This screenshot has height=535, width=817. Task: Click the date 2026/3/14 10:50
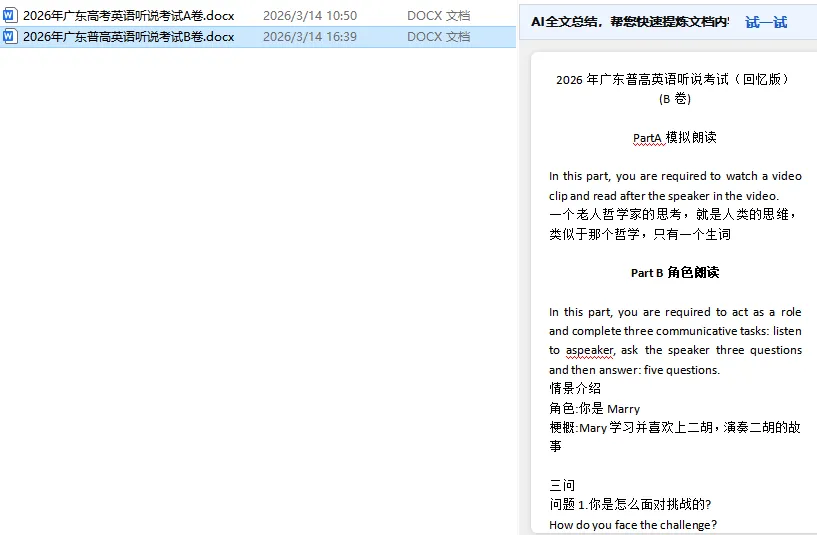(x=310, y=16)
